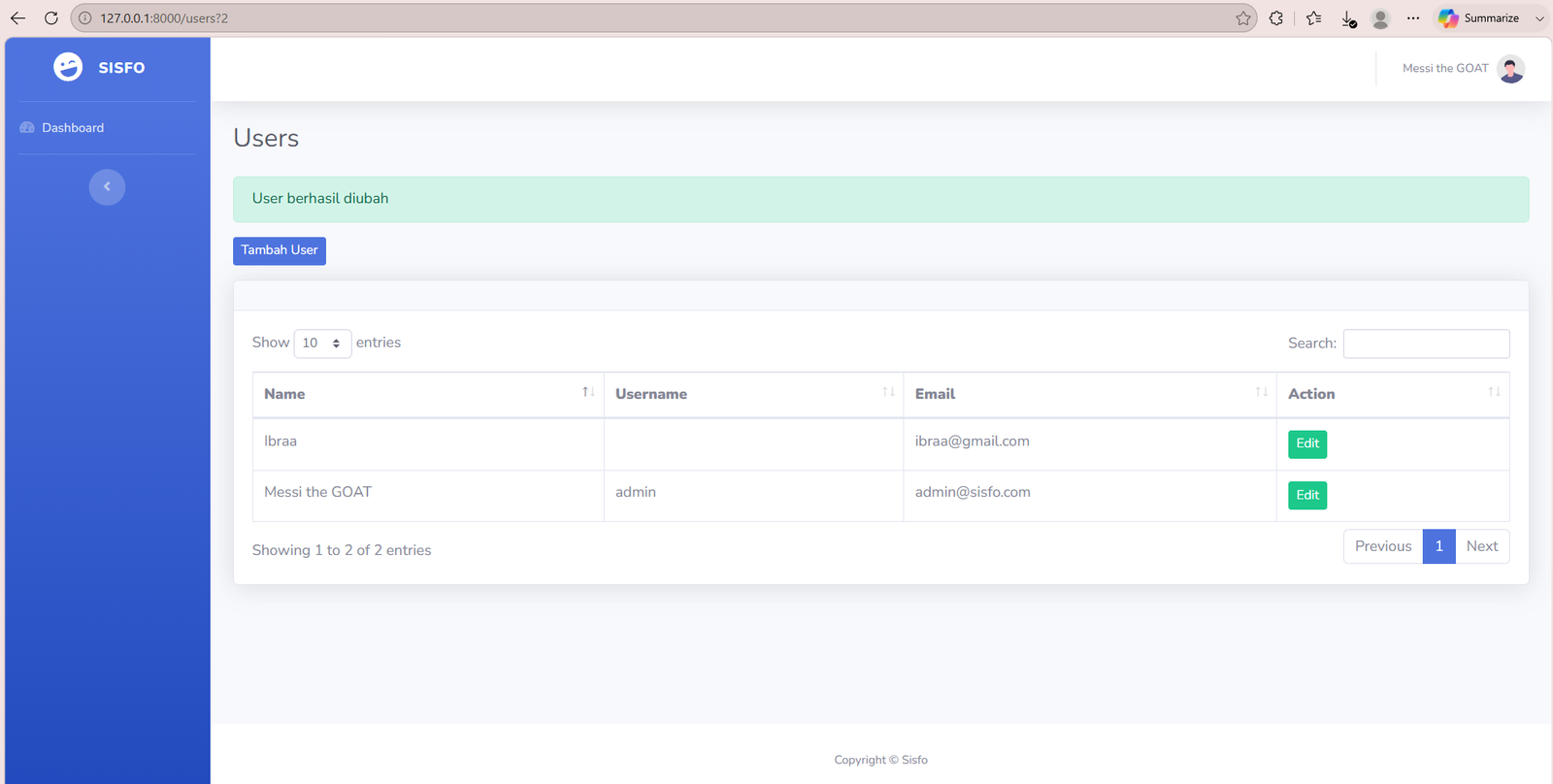Viewport: 1553px width, 784px height.
Task: Click the sort arrows icon in Email column
Action: coord(1261,392)
